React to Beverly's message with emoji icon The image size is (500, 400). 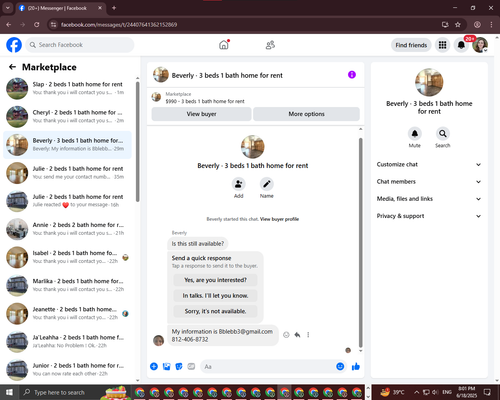point(286,335)
